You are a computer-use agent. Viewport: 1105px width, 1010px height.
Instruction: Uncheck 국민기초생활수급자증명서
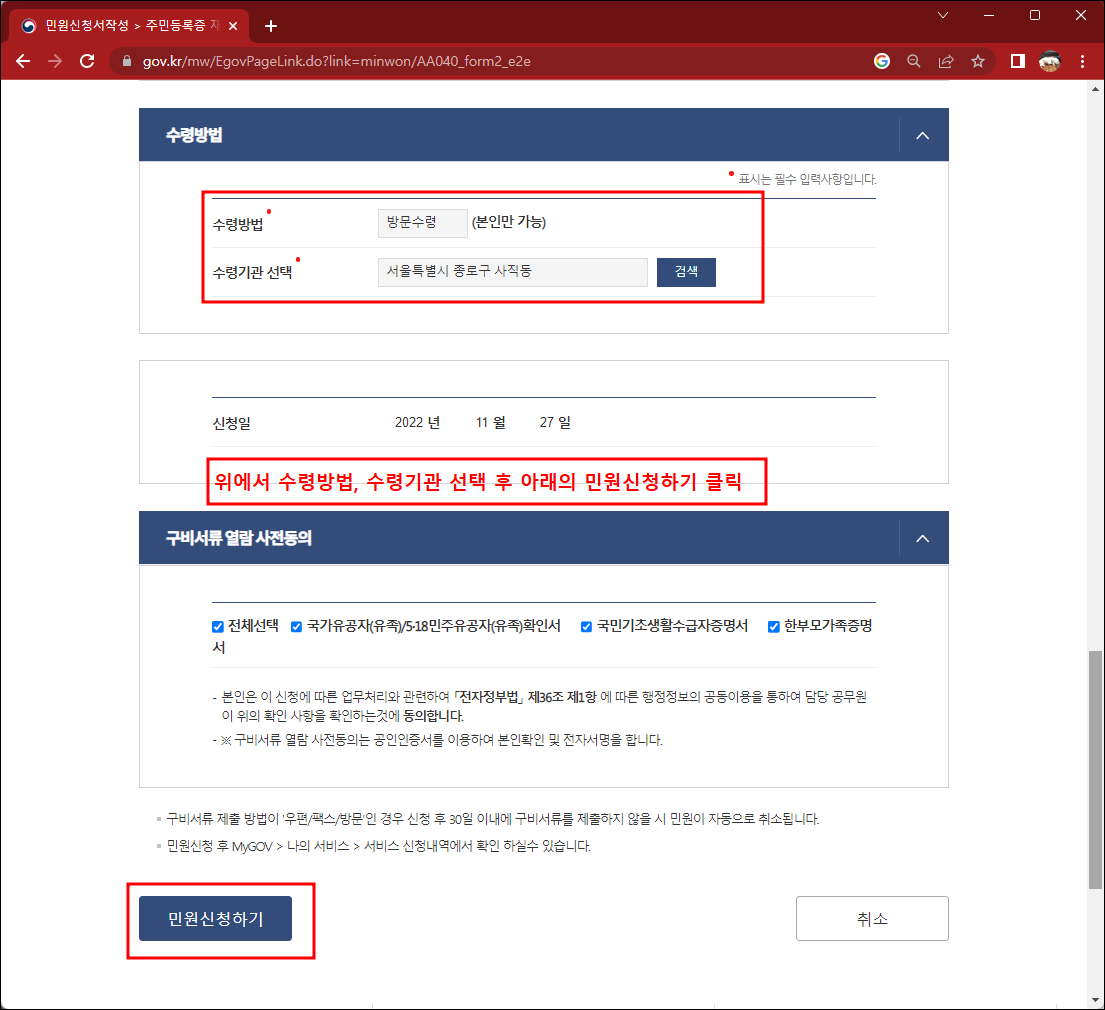(x=586, y=627)
